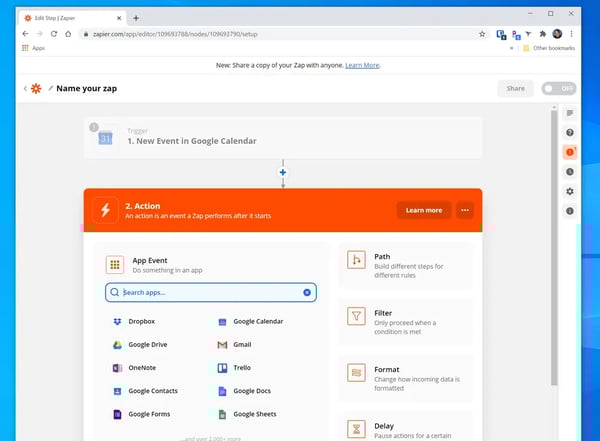Choose the Format tool
This screenshot has height=441, width=600.
406,378
